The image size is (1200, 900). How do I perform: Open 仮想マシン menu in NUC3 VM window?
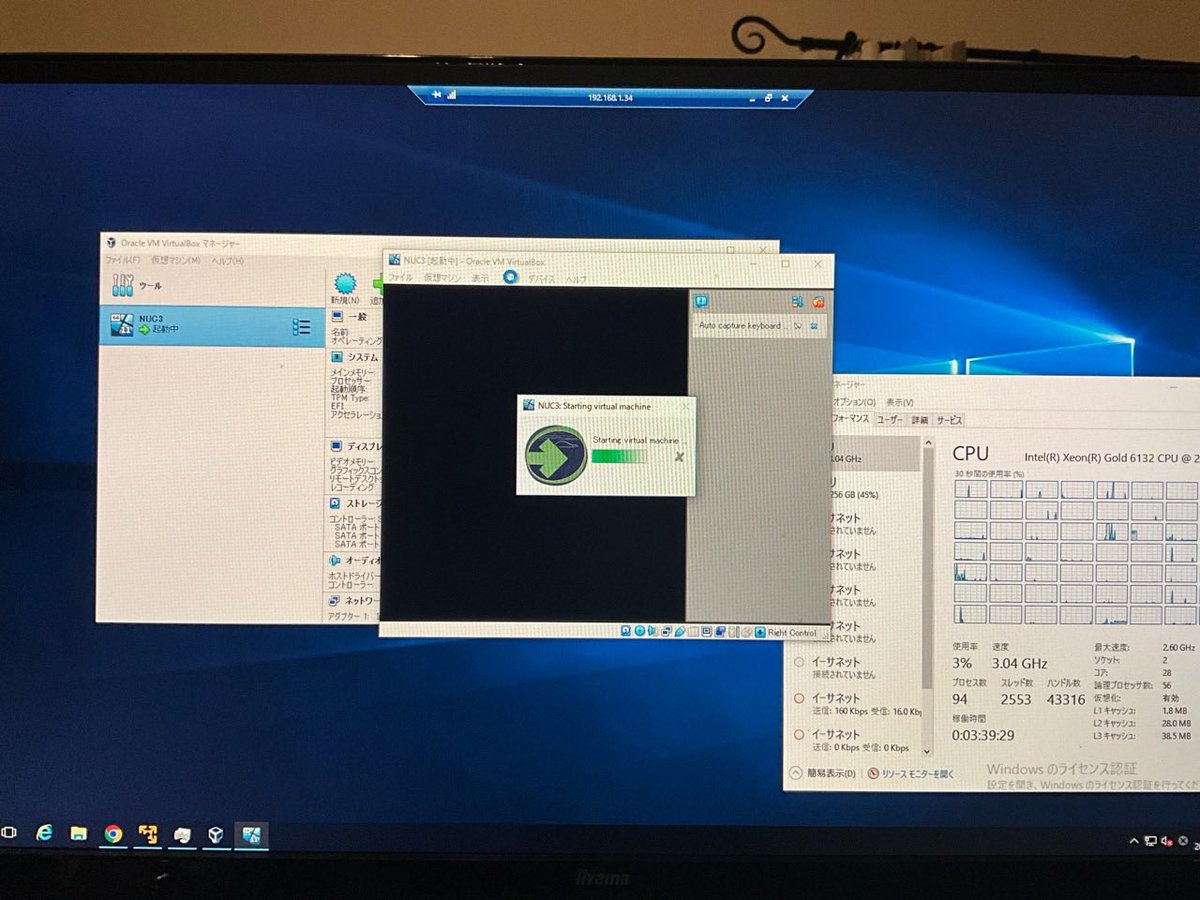[x=442, y=277]
